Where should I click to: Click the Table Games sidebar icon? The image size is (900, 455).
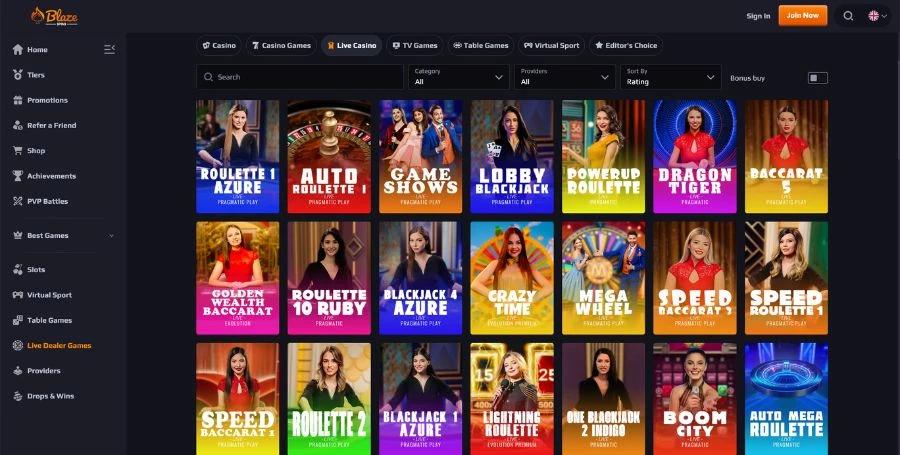(x=18, y=320)
